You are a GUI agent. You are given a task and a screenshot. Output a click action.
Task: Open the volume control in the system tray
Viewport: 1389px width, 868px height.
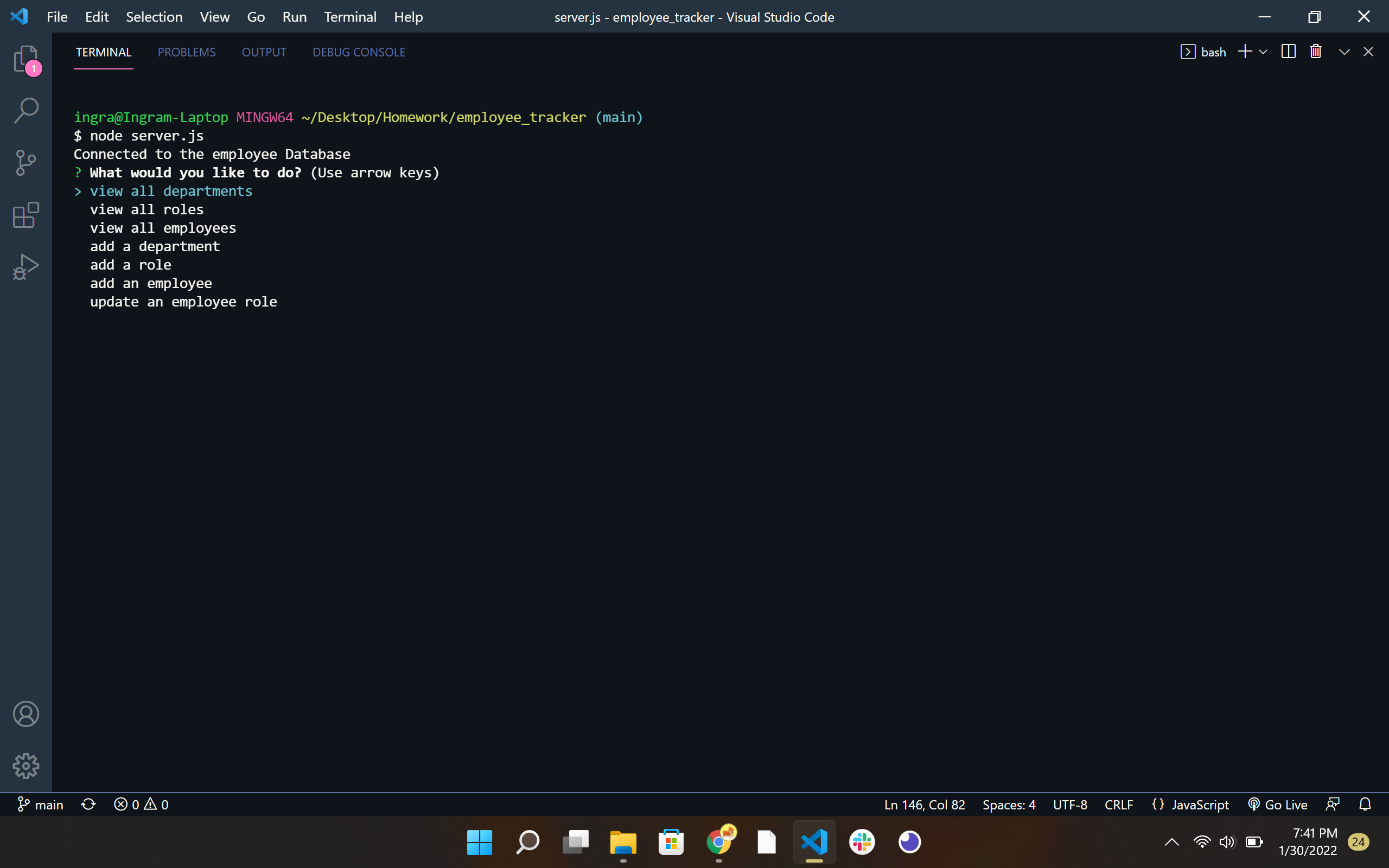tap(1227, 841)
